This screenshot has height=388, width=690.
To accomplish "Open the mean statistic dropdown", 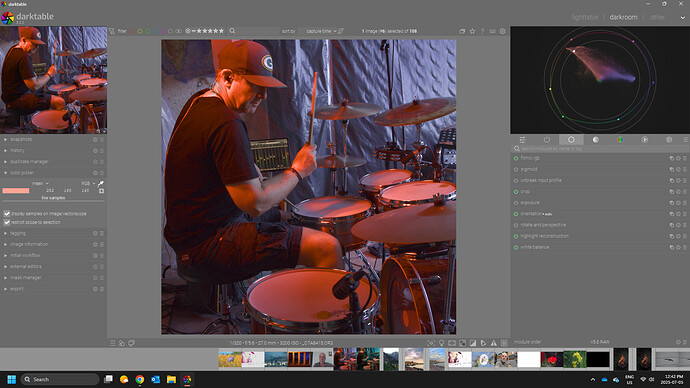I will (40, 183).
